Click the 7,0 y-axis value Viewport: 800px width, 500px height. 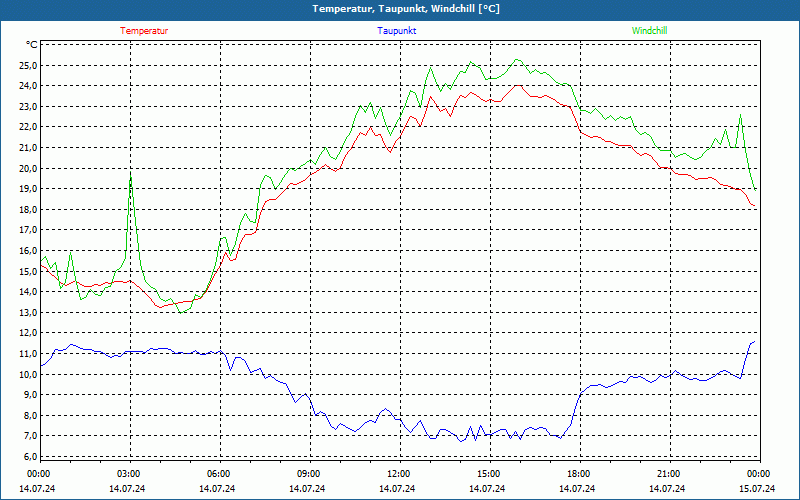[x=30, y=436]
